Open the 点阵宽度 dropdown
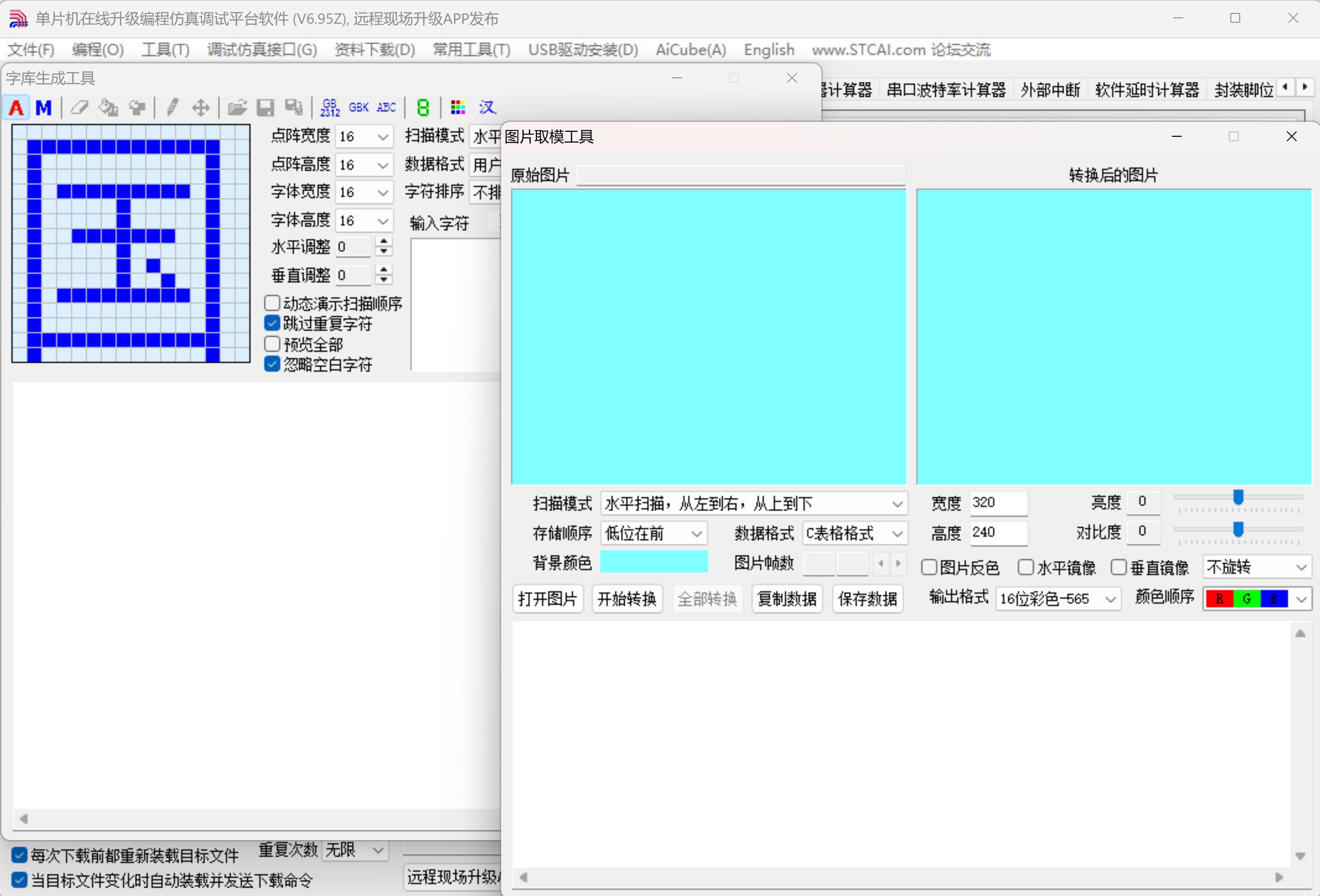Screen dimensions: 1320x896 point(364,136)
